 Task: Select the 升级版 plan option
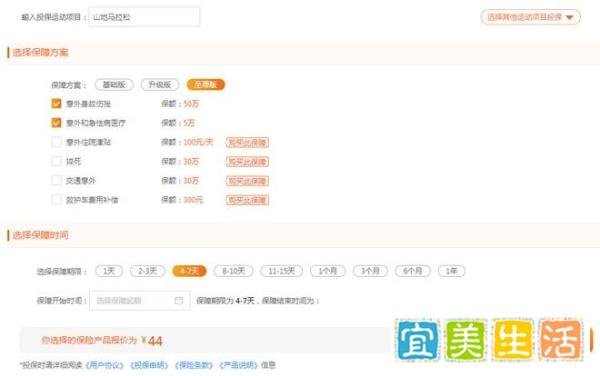[x=160, y=85]
